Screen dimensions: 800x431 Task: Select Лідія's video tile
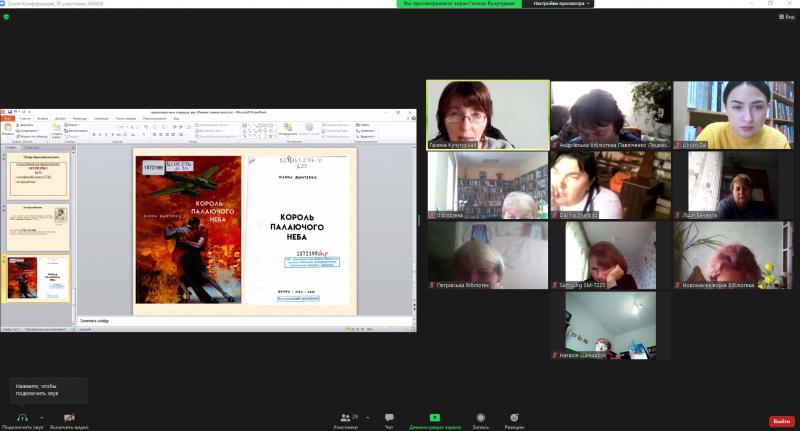point(734,185)
